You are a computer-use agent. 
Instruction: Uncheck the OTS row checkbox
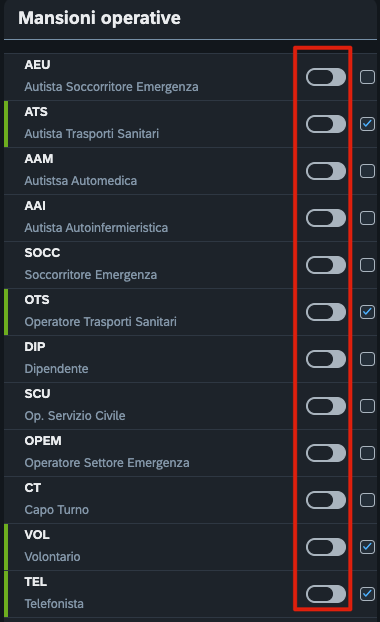(367, 312)
